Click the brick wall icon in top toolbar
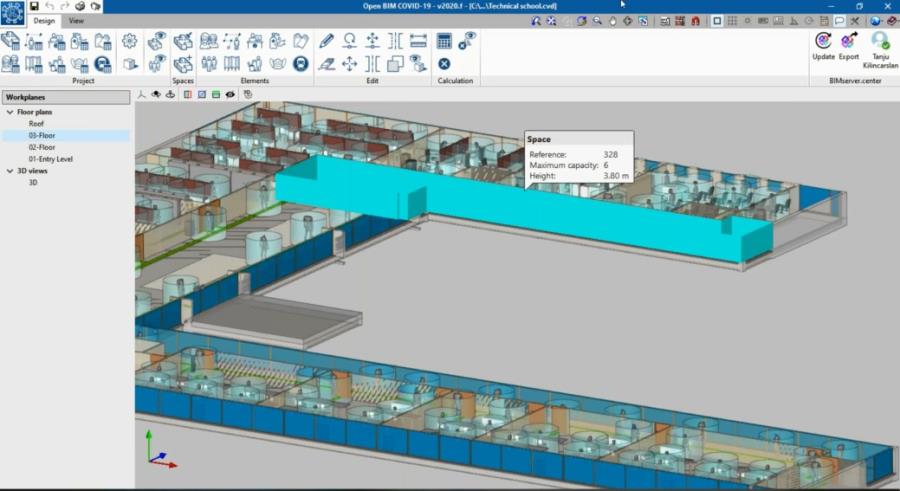The image size is (900, 491). click(x=680, y=21)
